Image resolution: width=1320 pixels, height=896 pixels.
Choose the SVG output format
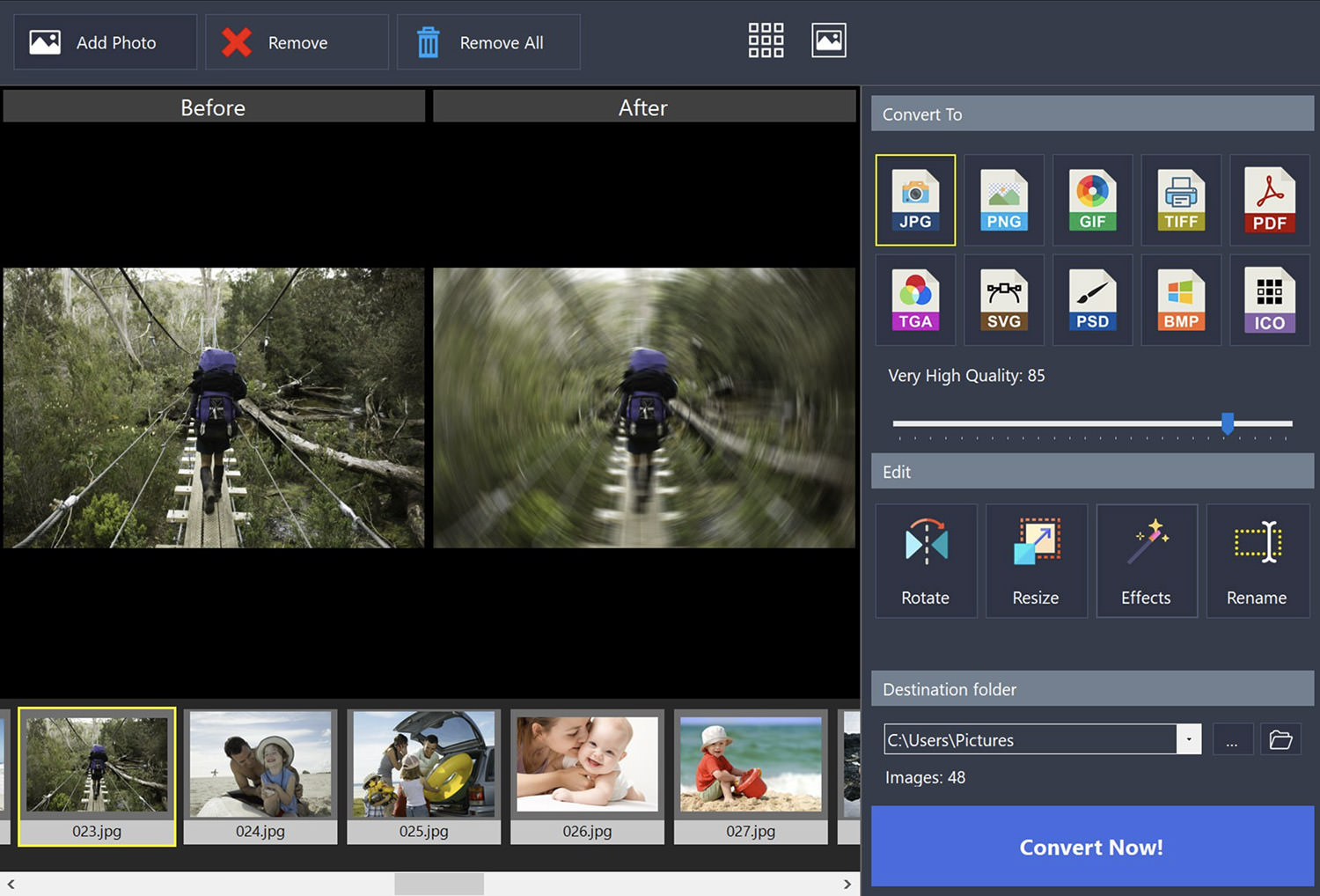click(x=1004, y=299)
